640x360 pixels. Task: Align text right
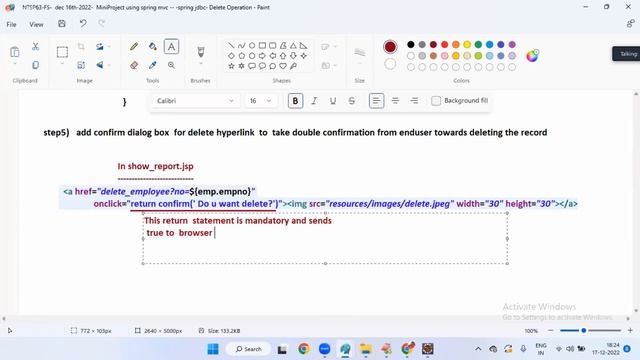(414, 101)
